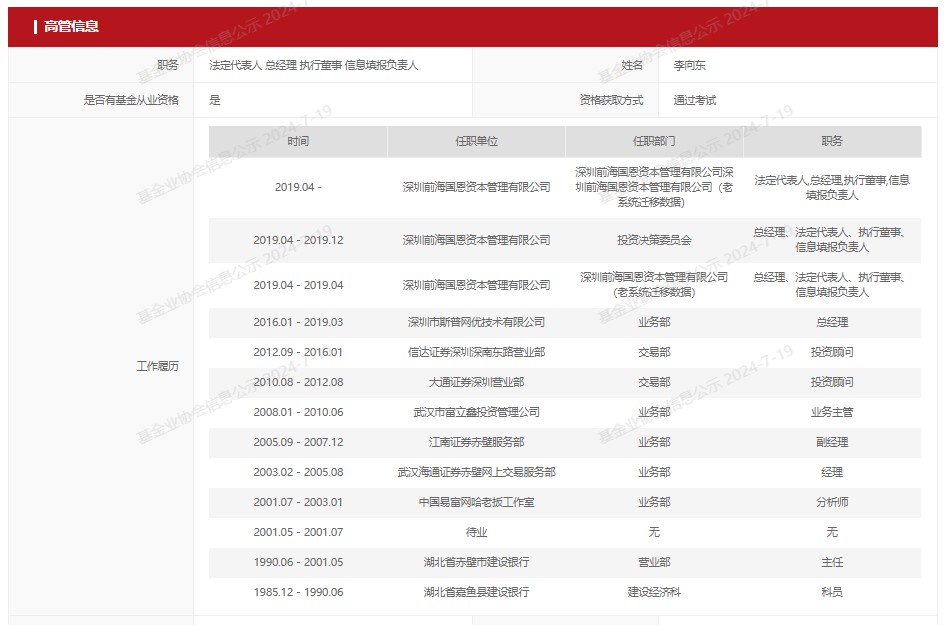Click 武汉海通证券赤壁网上交易服务部 employer cell
The width and height of the screenshot is (945, 625).
click(x=476, y=472)
